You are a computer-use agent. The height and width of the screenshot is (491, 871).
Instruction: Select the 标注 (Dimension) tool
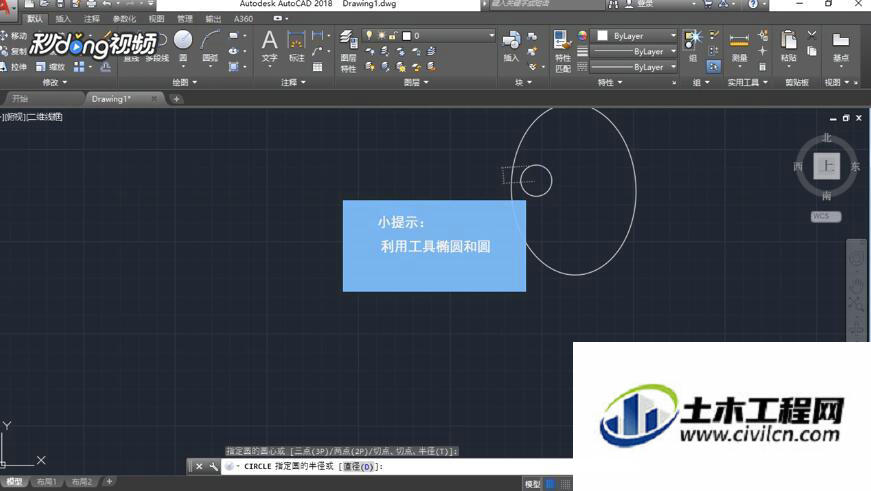tap(296, 47)
